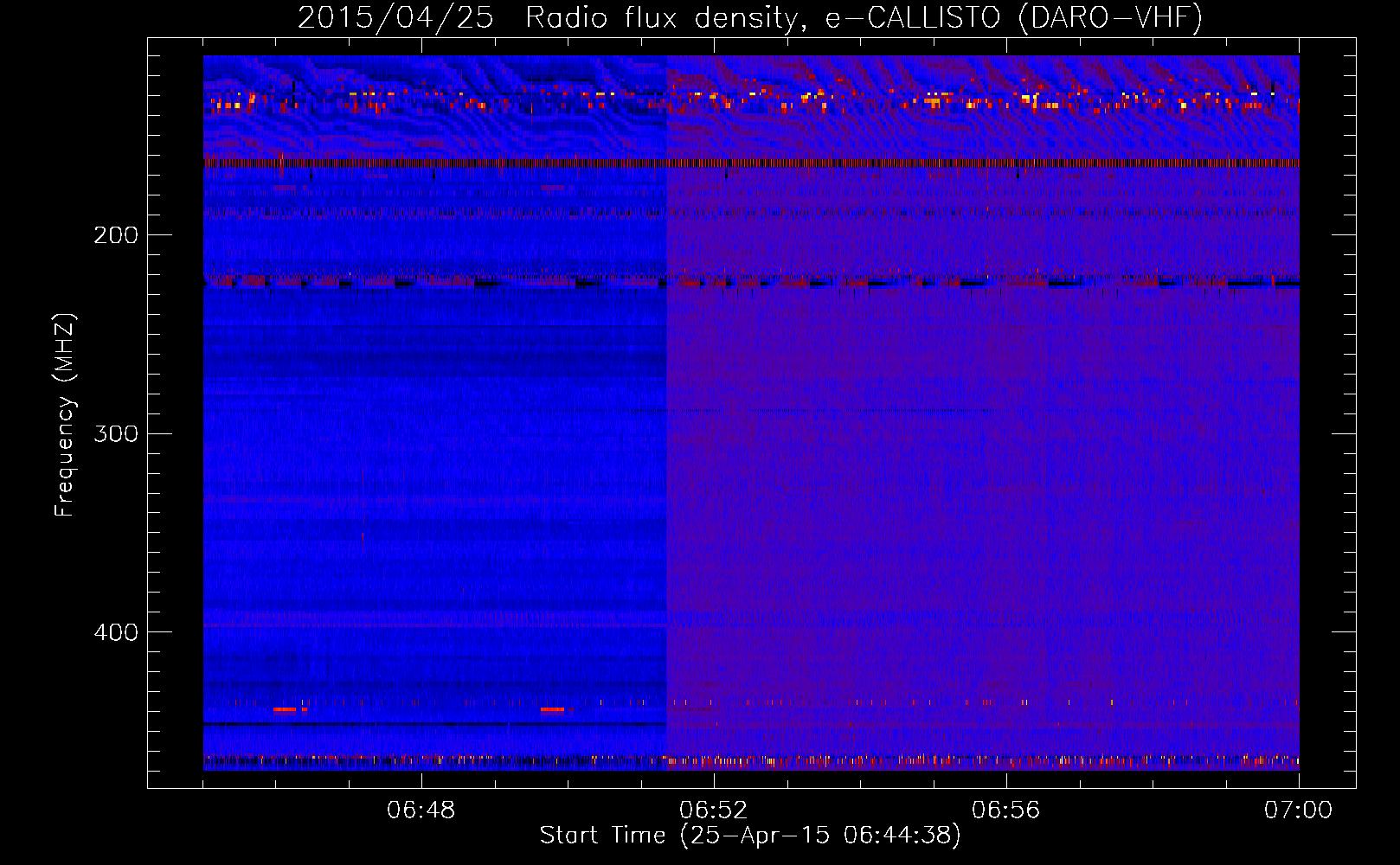Click the 06:48 time tick label
This screenshot has height=865, width=1400.
pos(421,811)
